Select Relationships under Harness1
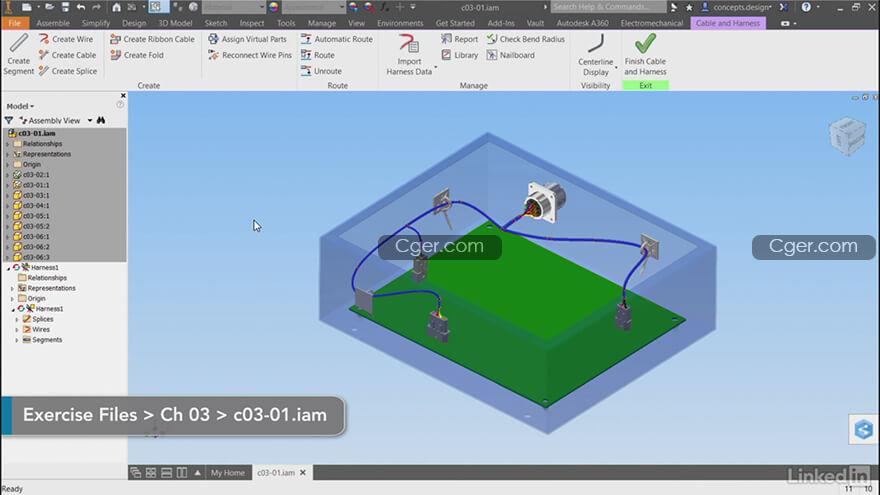This screenshot has width=880, height=495. click(x=47, y=278)
